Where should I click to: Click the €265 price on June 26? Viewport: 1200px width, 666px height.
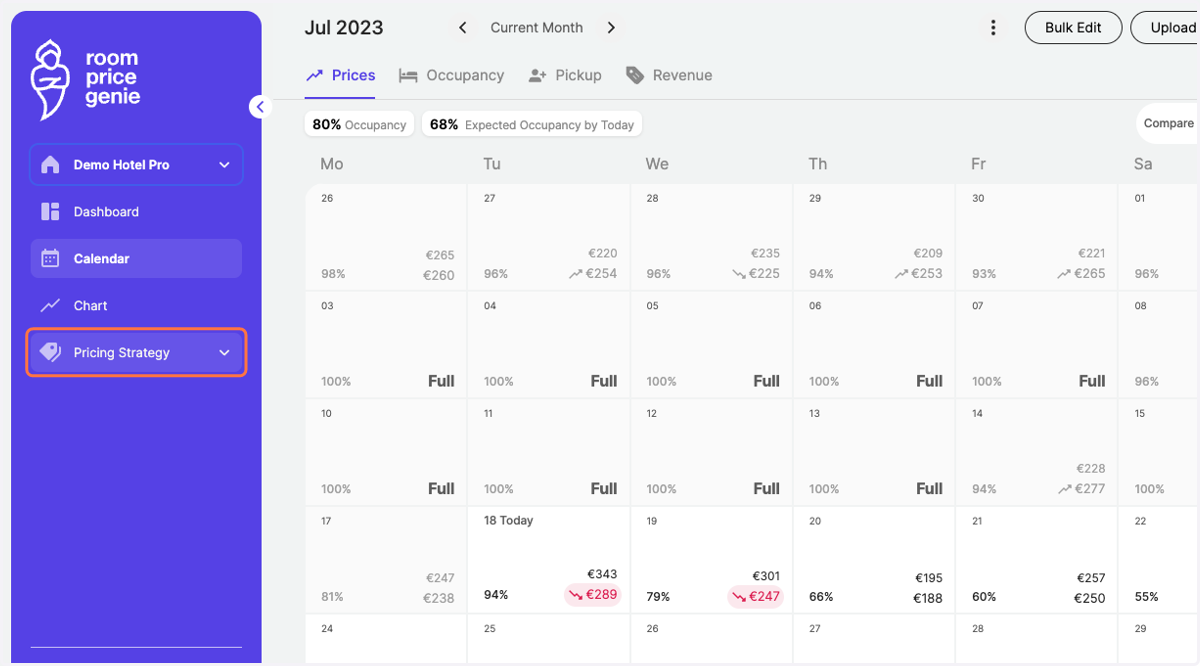[x=439, y=255]
